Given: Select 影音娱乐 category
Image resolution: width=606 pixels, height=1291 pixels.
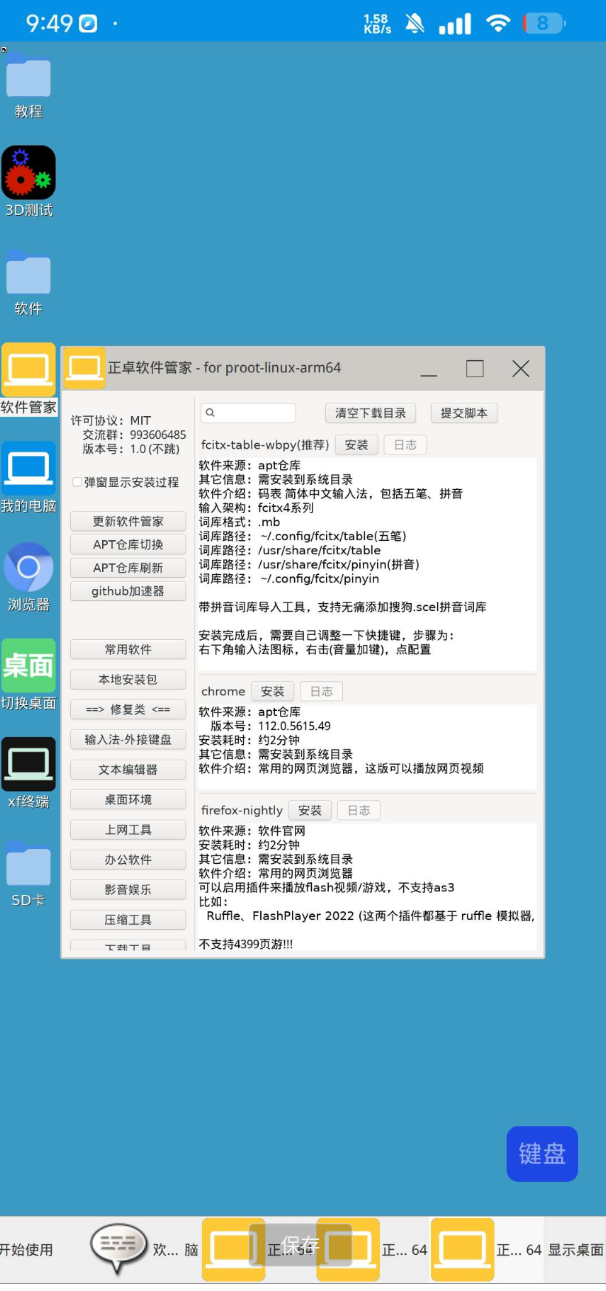Looking at the screenshot, I should pos(128,889).
